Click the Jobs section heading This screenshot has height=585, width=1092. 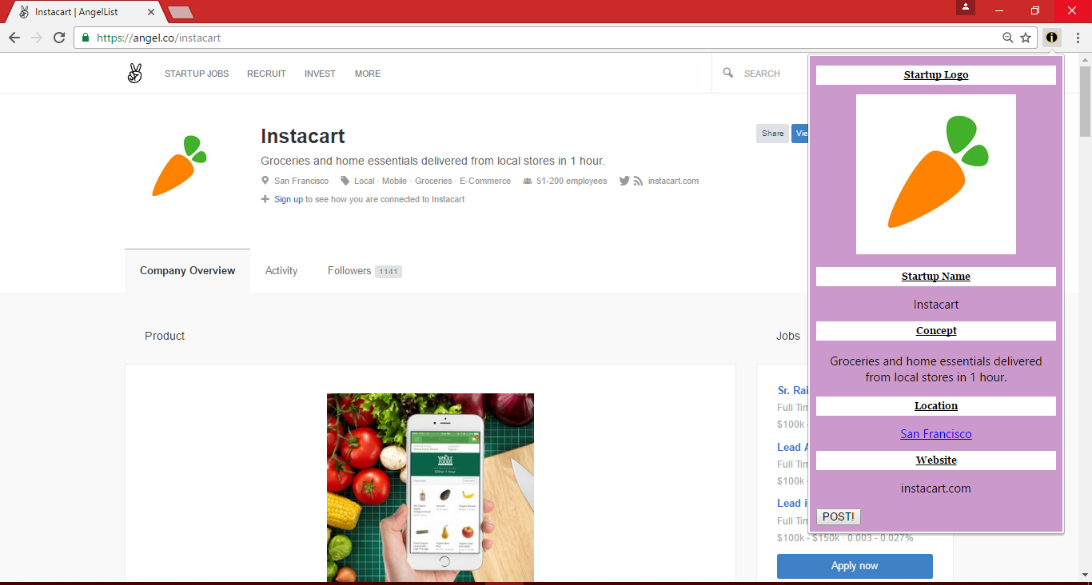788,336
